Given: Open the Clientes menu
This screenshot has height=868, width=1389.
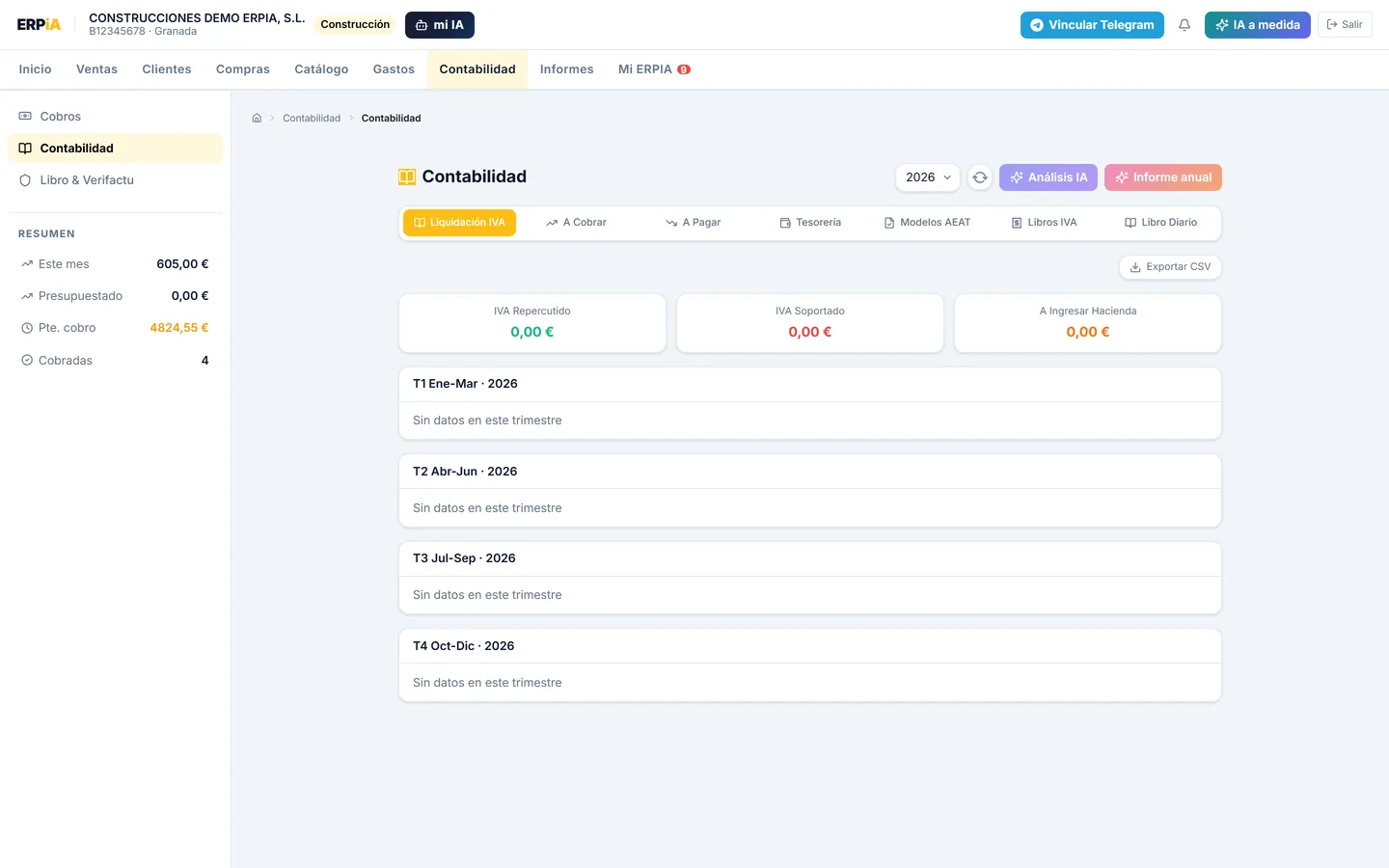Looking at the screenshot, I should [167, 69].
